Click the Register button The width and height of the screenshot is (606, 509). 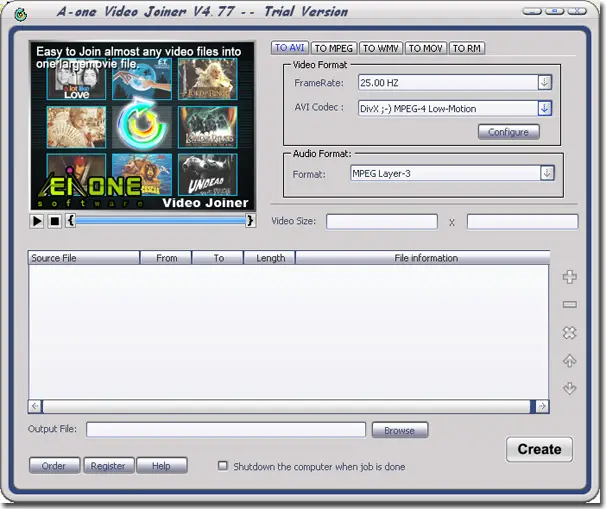[x=108, y=466]
